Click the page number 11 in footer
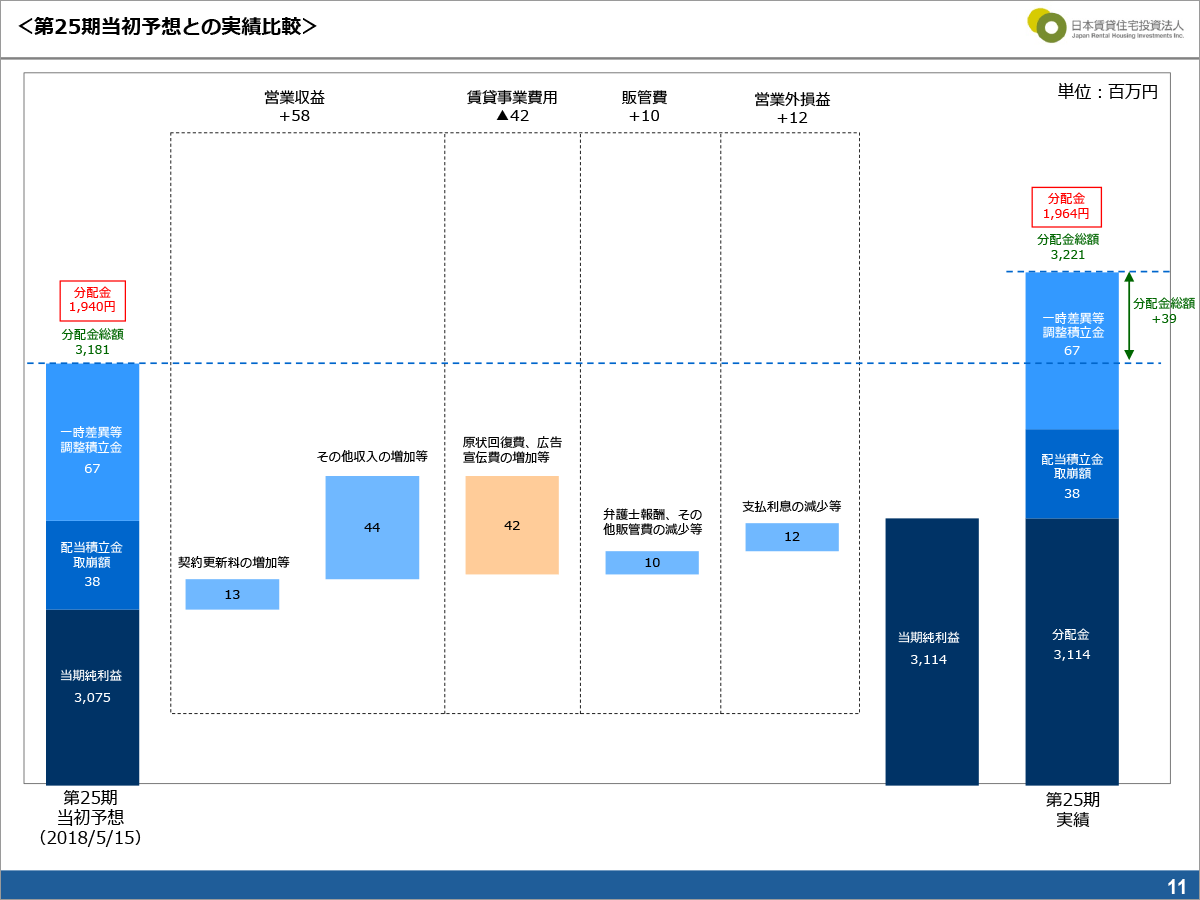 coord(1176,886)
